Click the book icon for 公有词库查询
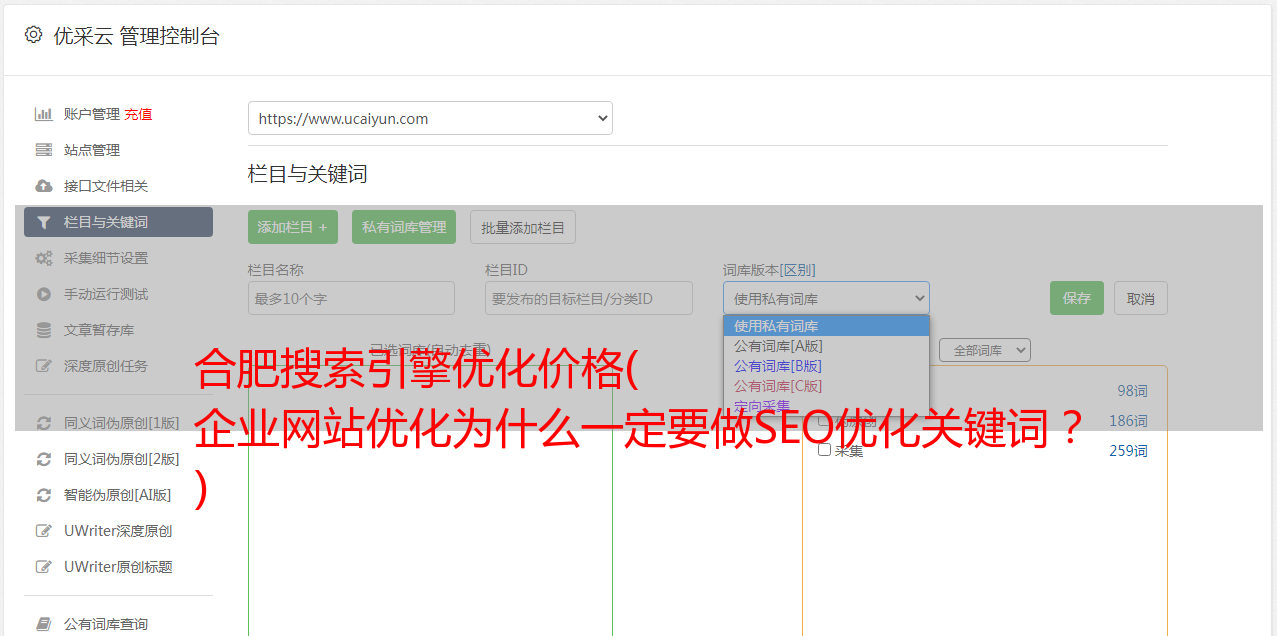Screen dimensions: 1277x636 coord(43,624)
